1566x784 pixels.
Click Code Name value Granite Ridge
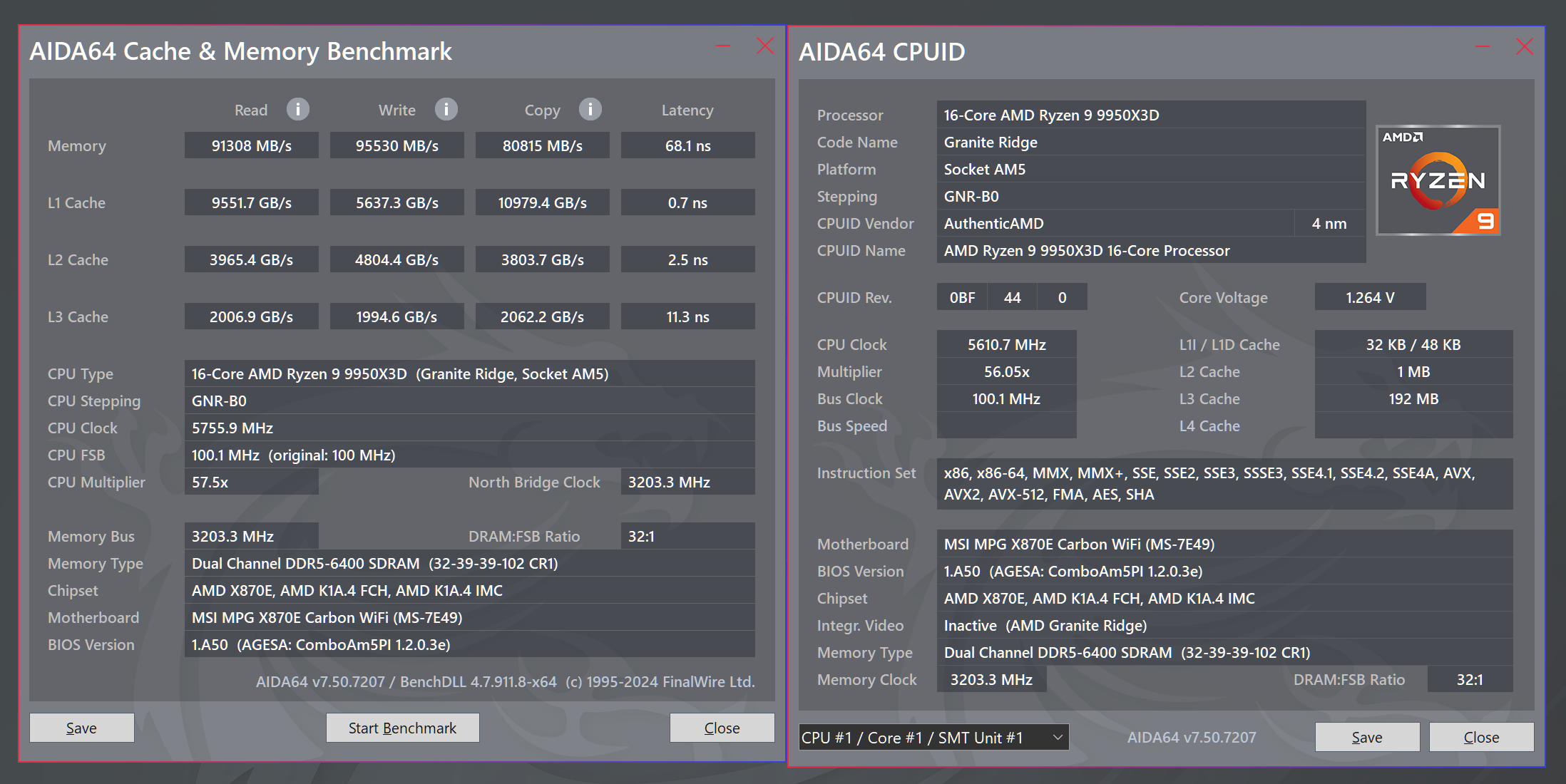click(1151, 142)
